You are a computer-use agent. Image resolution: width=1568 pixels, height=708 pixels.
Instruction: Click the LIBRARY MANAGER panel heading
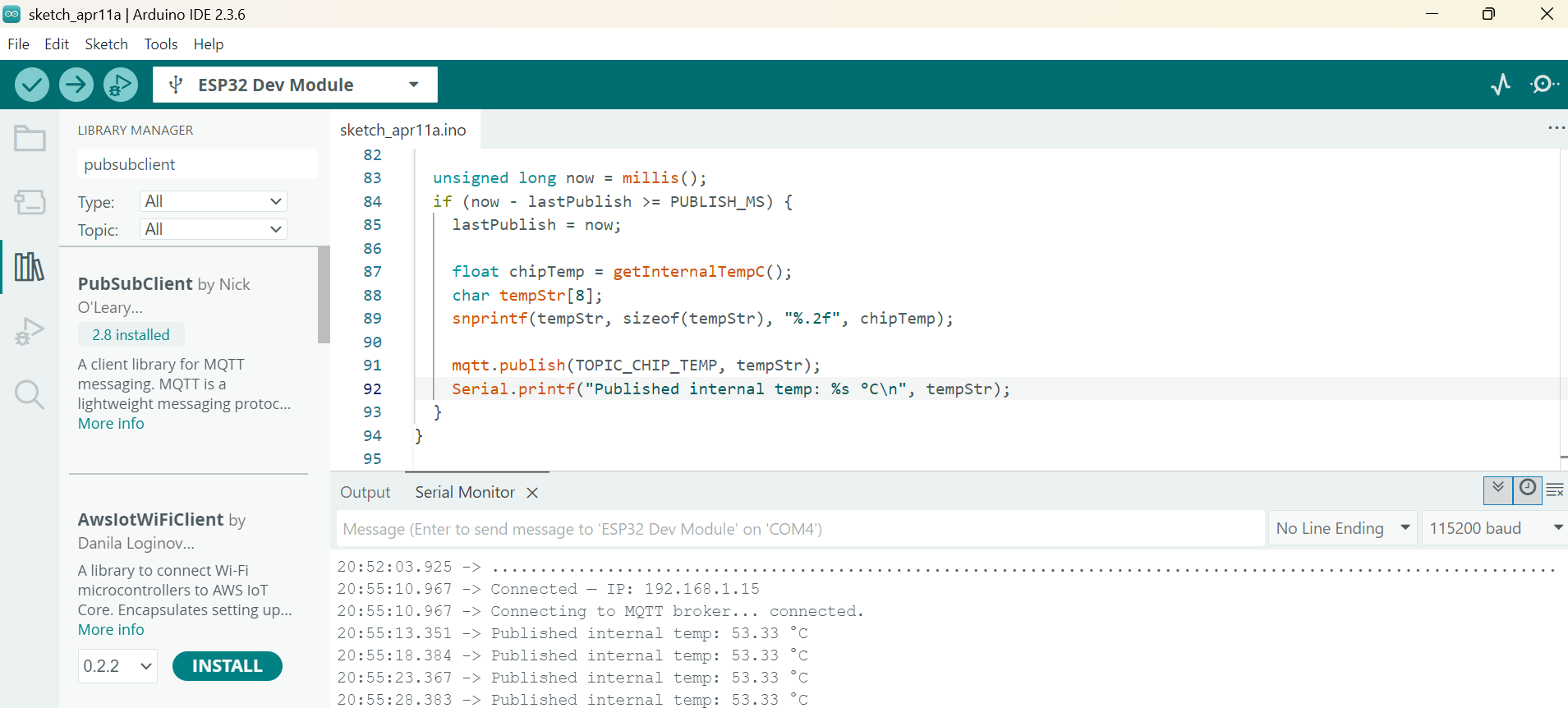click(136, 131)
